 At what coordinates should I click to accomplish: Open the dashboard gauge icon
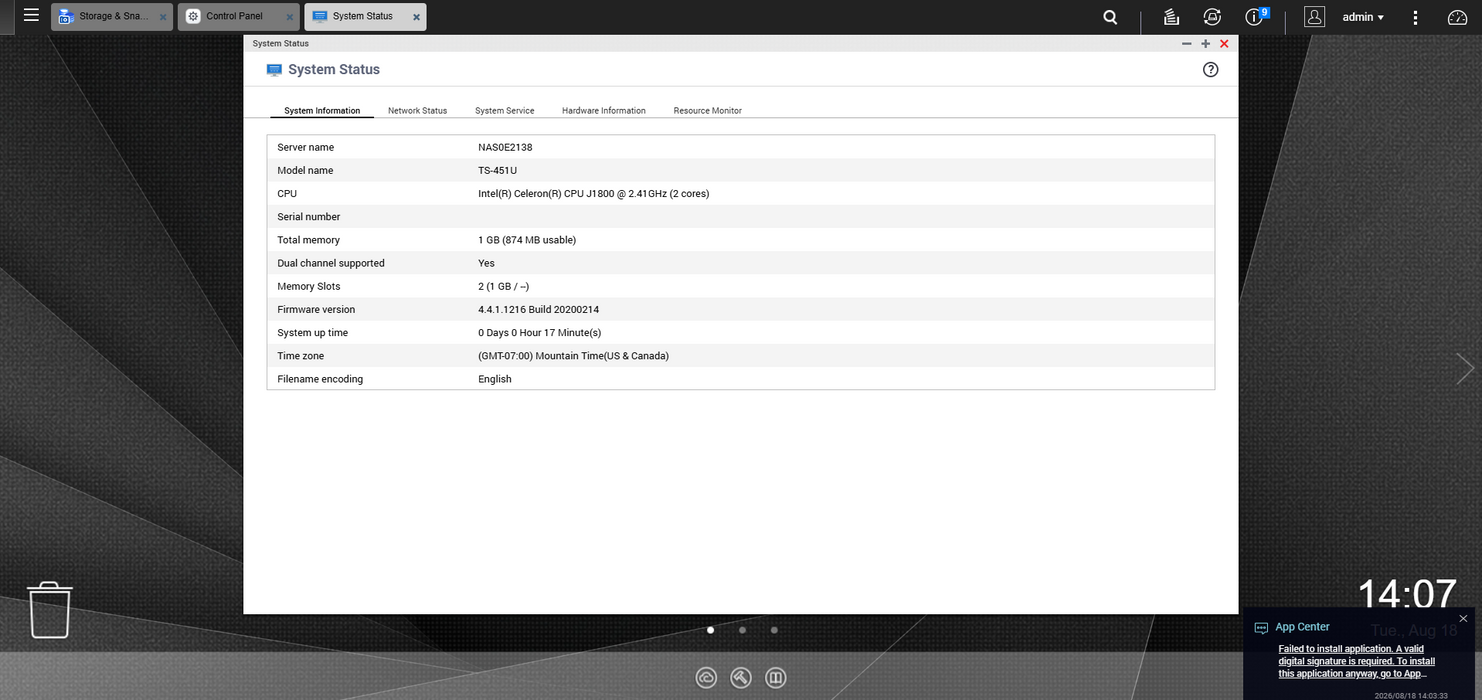click(1457, 17)
